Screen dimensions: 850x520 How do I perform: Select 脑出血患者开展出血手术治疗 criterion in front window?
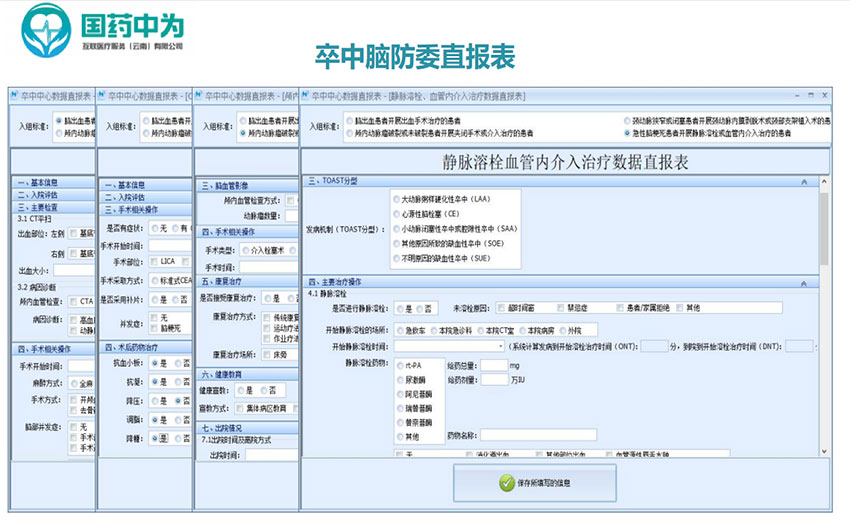click(x=350, y=120)
